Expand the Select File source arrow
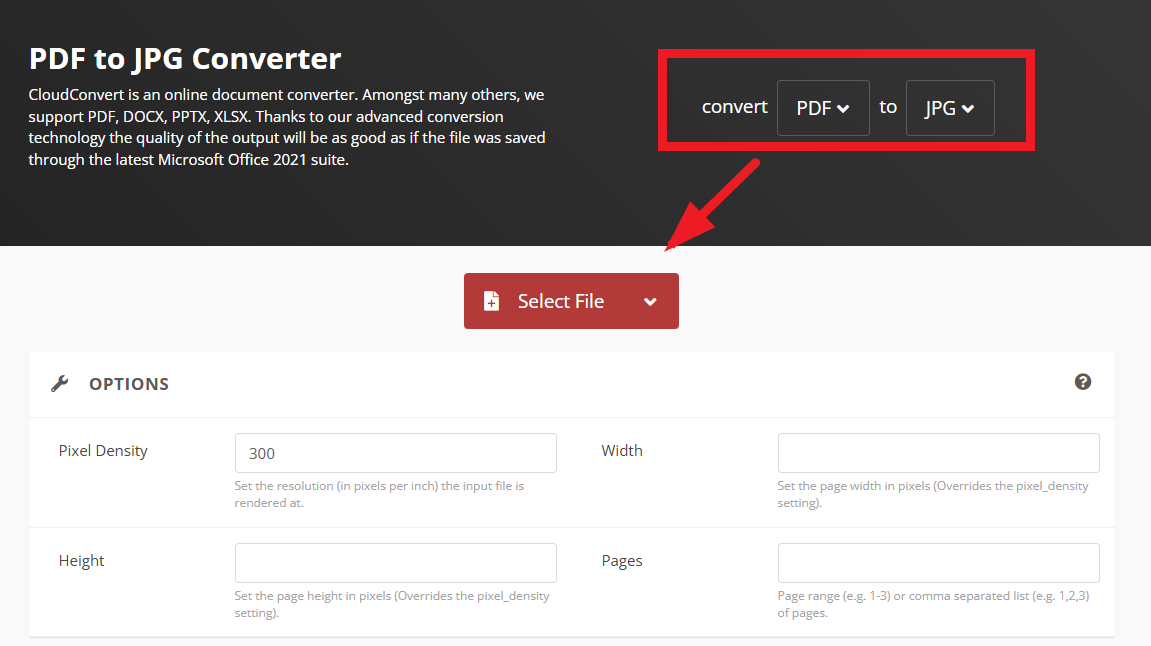The width and height of the screenshot is (1151, 646). pos(650,302)
